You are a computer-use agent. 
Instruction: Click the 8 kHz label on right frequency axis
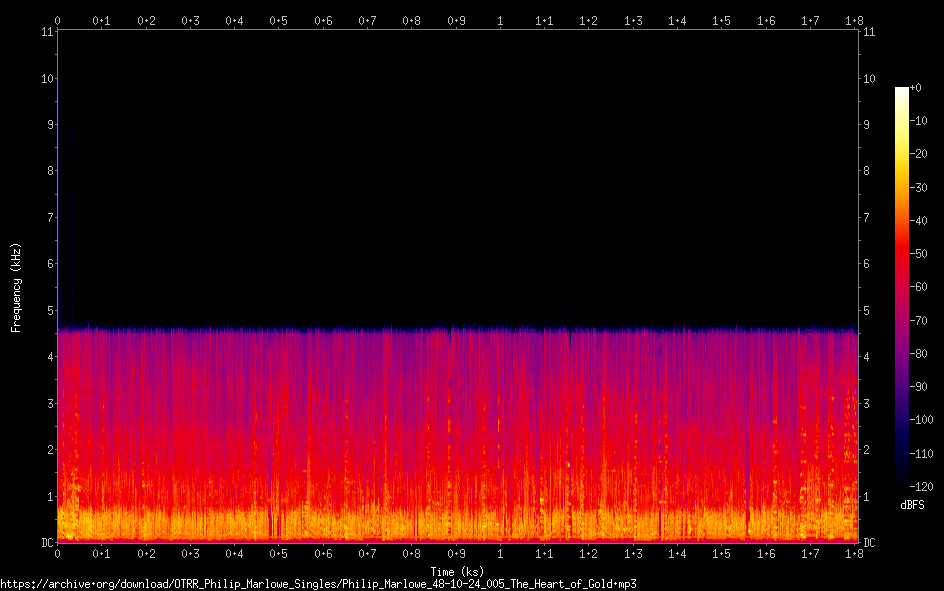point(866,171)
